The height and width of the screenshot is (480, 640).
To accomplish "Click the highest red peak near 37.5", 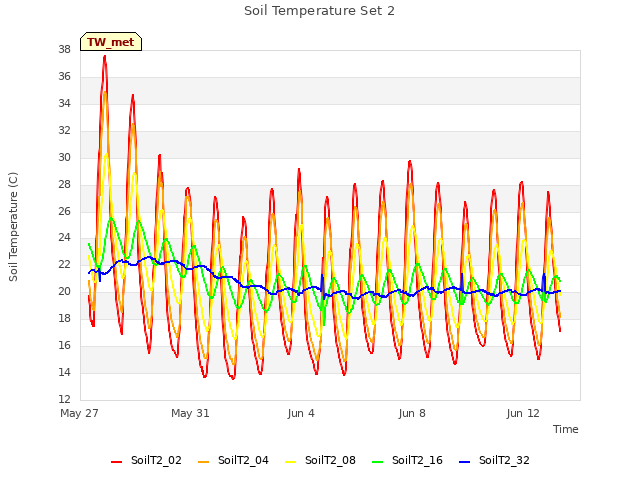I will pyautogui.click(x=105, y=57).
